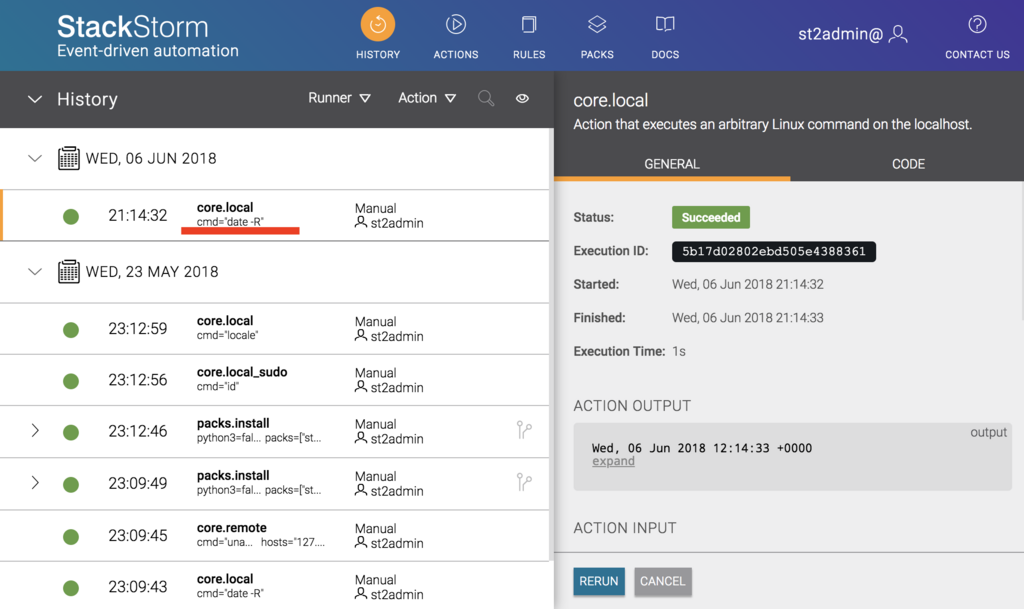Click started time 'Wed, 06 Jun 2018 21:14:32'
This screenshot has height=609, width=1024.
pyautogui.click(x=748, y=285)
